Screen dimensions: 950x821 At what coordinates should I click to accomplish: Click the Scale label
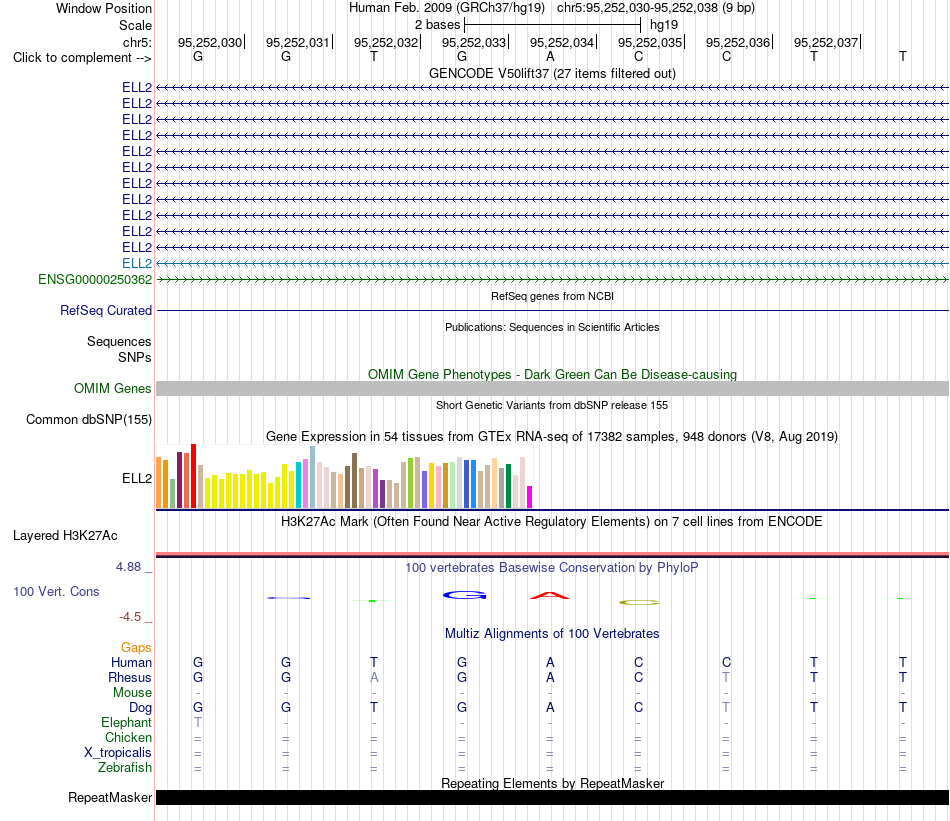[135, 25]
